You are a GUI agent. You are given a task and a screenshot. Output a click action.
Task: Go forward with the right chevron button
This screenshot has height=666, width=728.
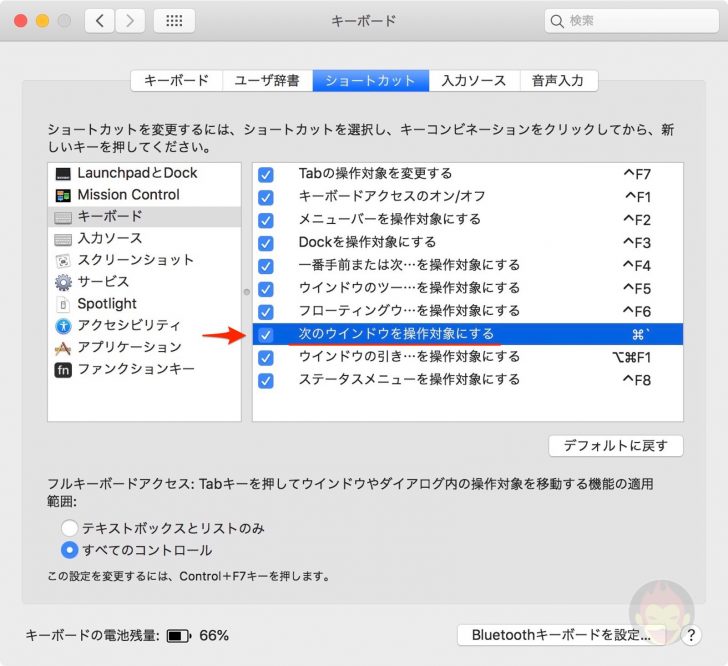click(130, 20)
